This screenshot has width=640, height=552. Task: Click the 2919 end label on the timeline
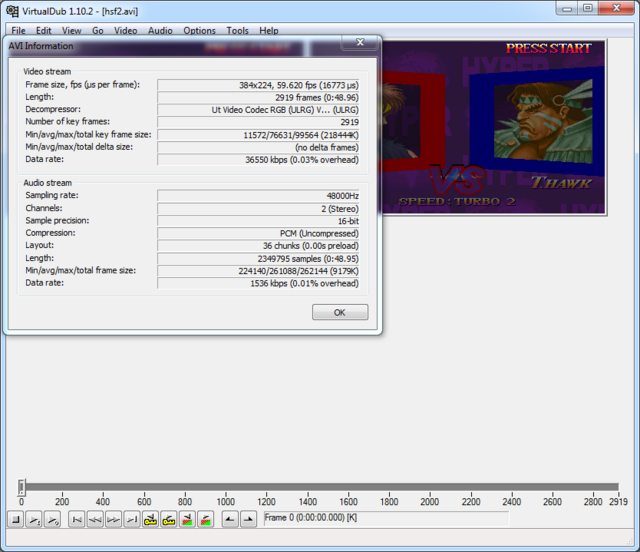point(618,501)
